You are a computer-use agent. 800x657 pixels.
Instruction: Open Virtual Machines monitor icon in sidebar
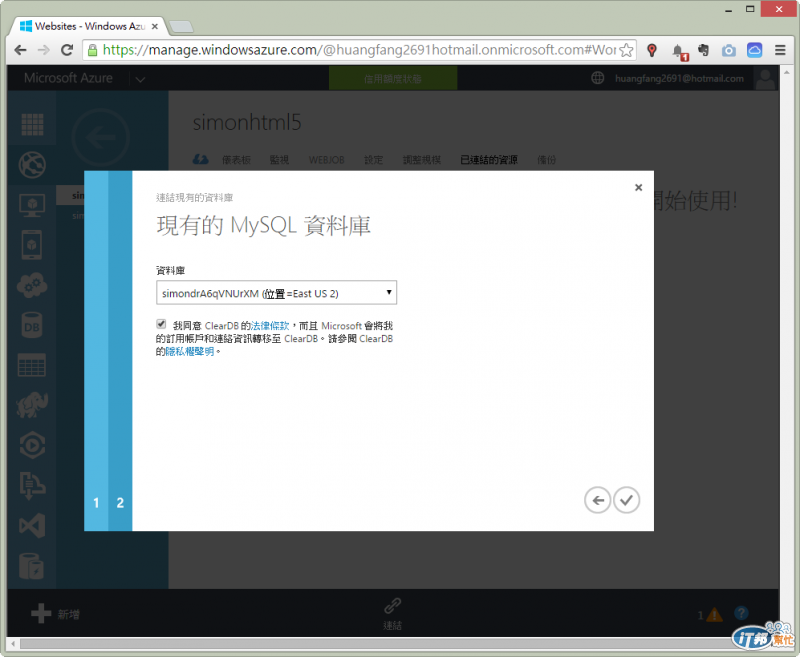[x=32, y=205]
